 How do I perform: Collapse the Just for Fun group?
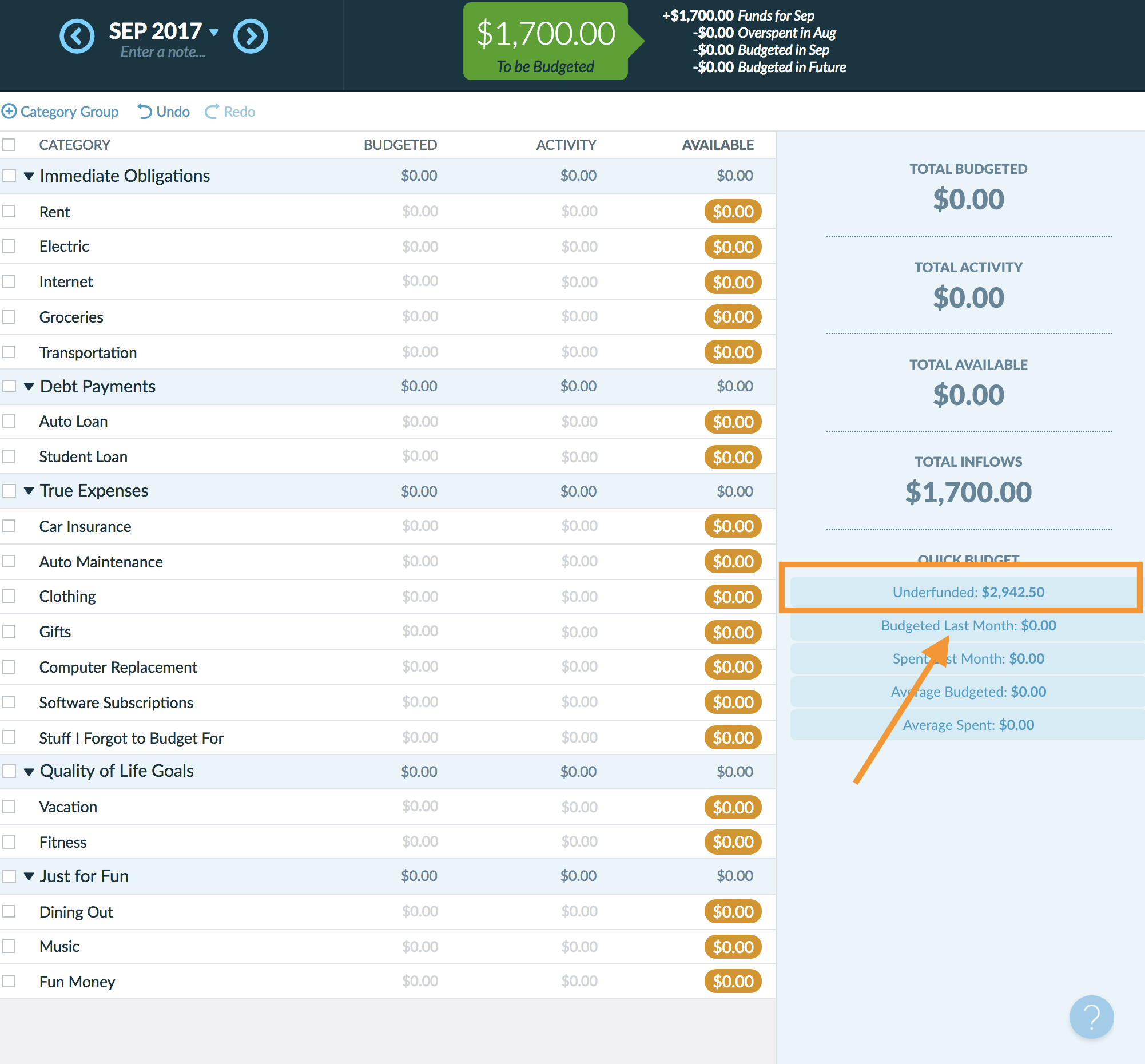tap(29, 876)
